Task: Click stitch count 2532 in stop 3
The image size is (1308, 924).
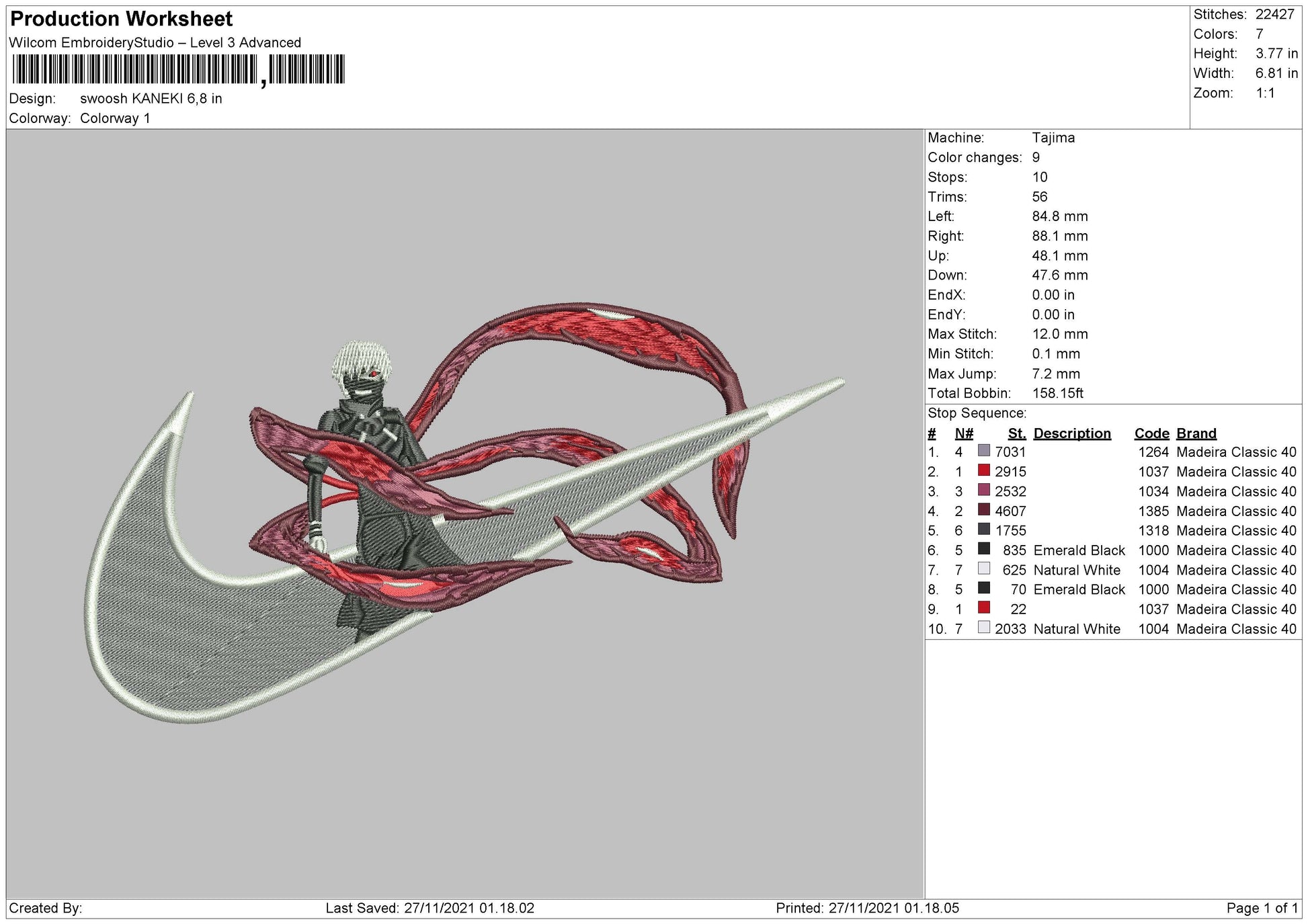Action: tap(1010, 491)
